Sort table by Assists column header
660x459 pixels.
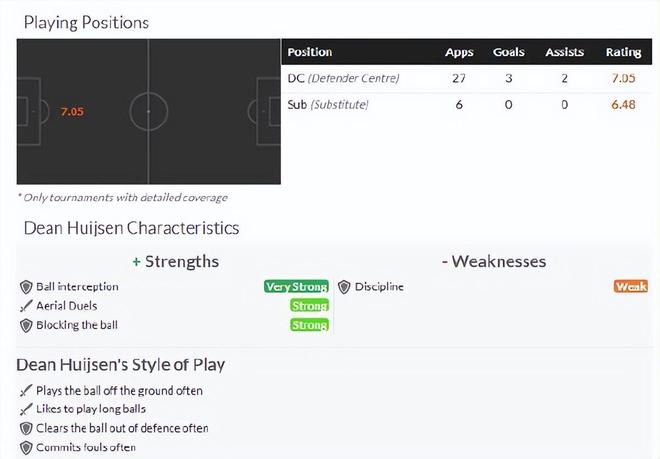(564, 52)
